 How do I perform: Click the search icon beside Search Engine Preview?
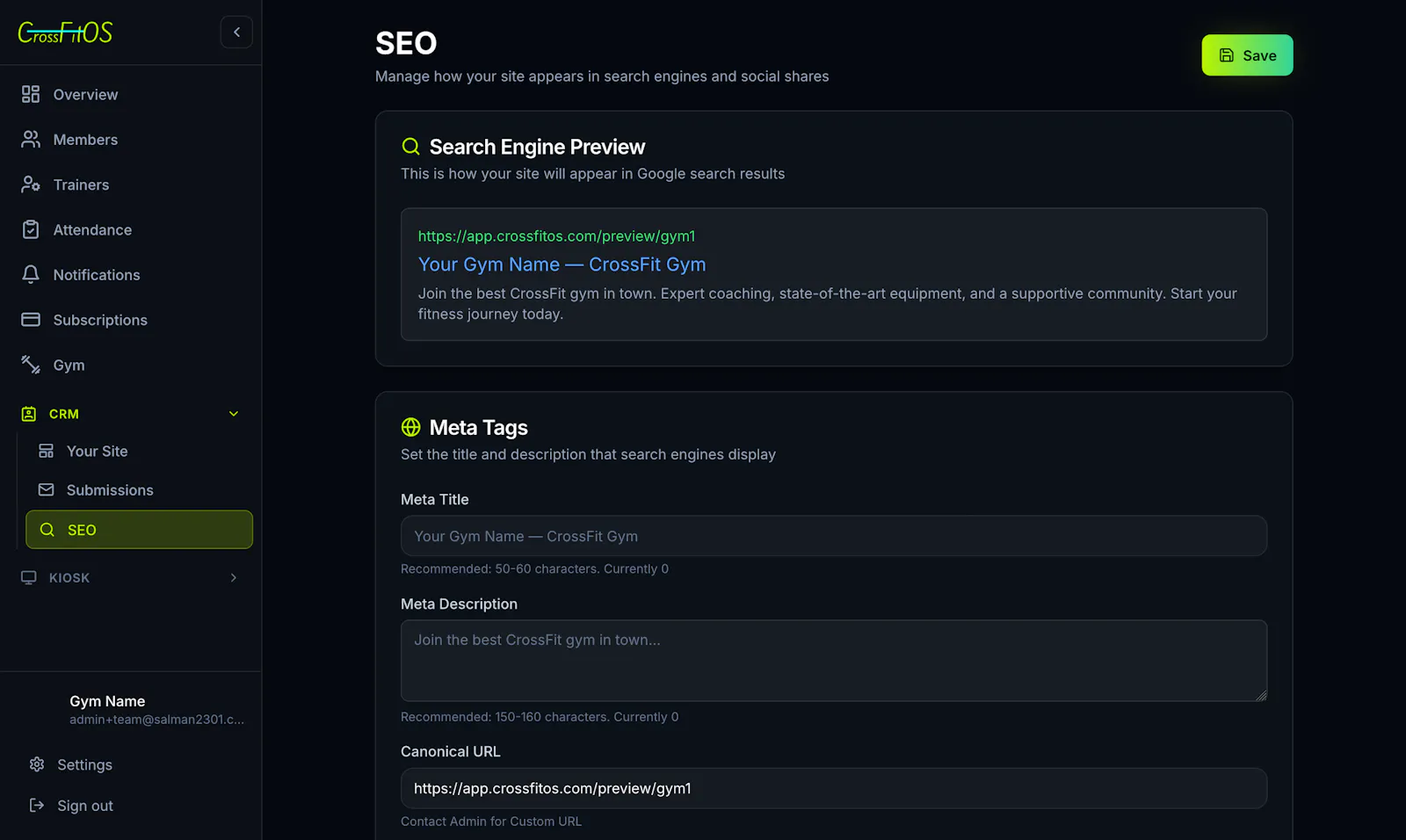pyautogui.click(x=410, y=147)
